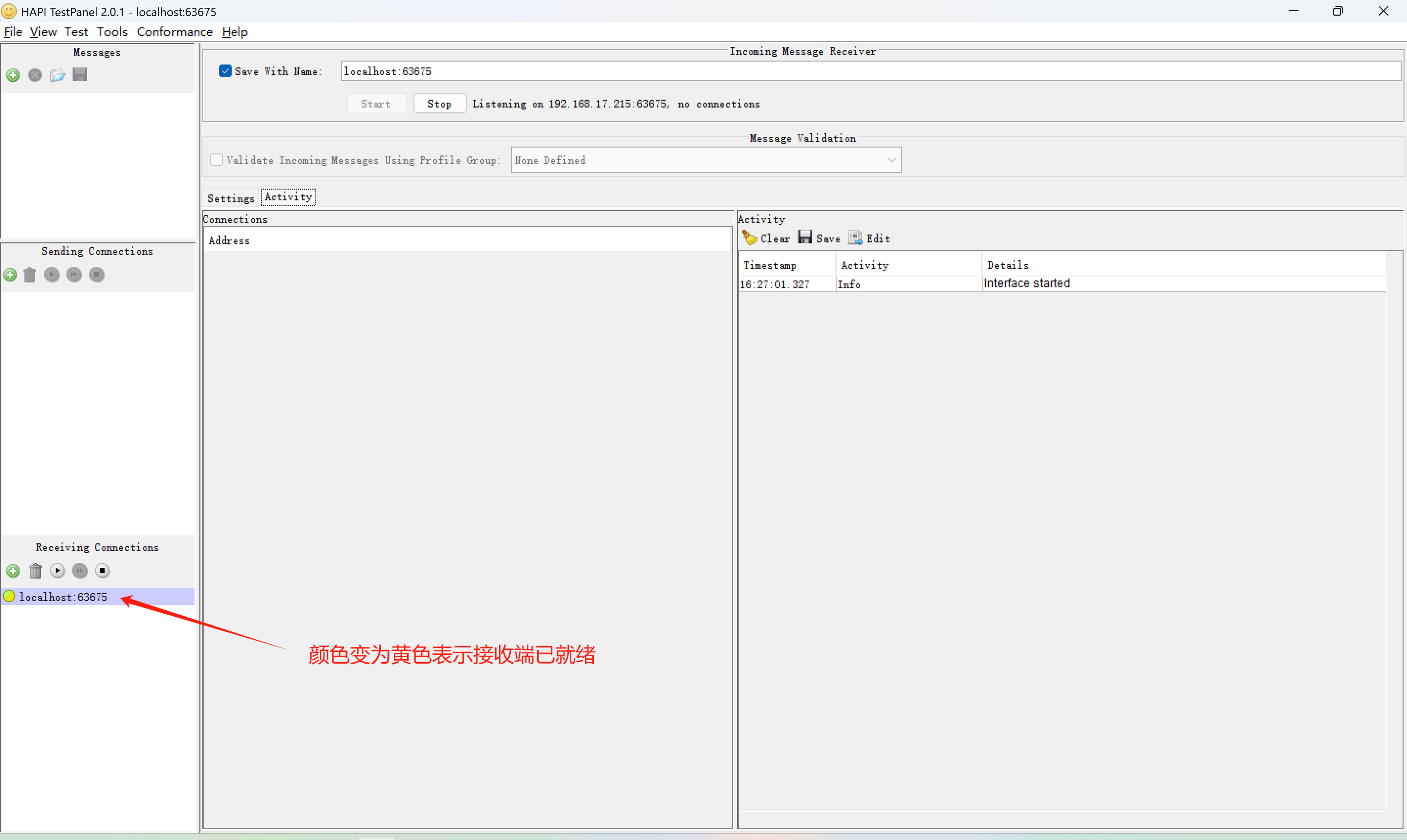
Task: Delete sending connection trash icon
Action: click(30, 275)
